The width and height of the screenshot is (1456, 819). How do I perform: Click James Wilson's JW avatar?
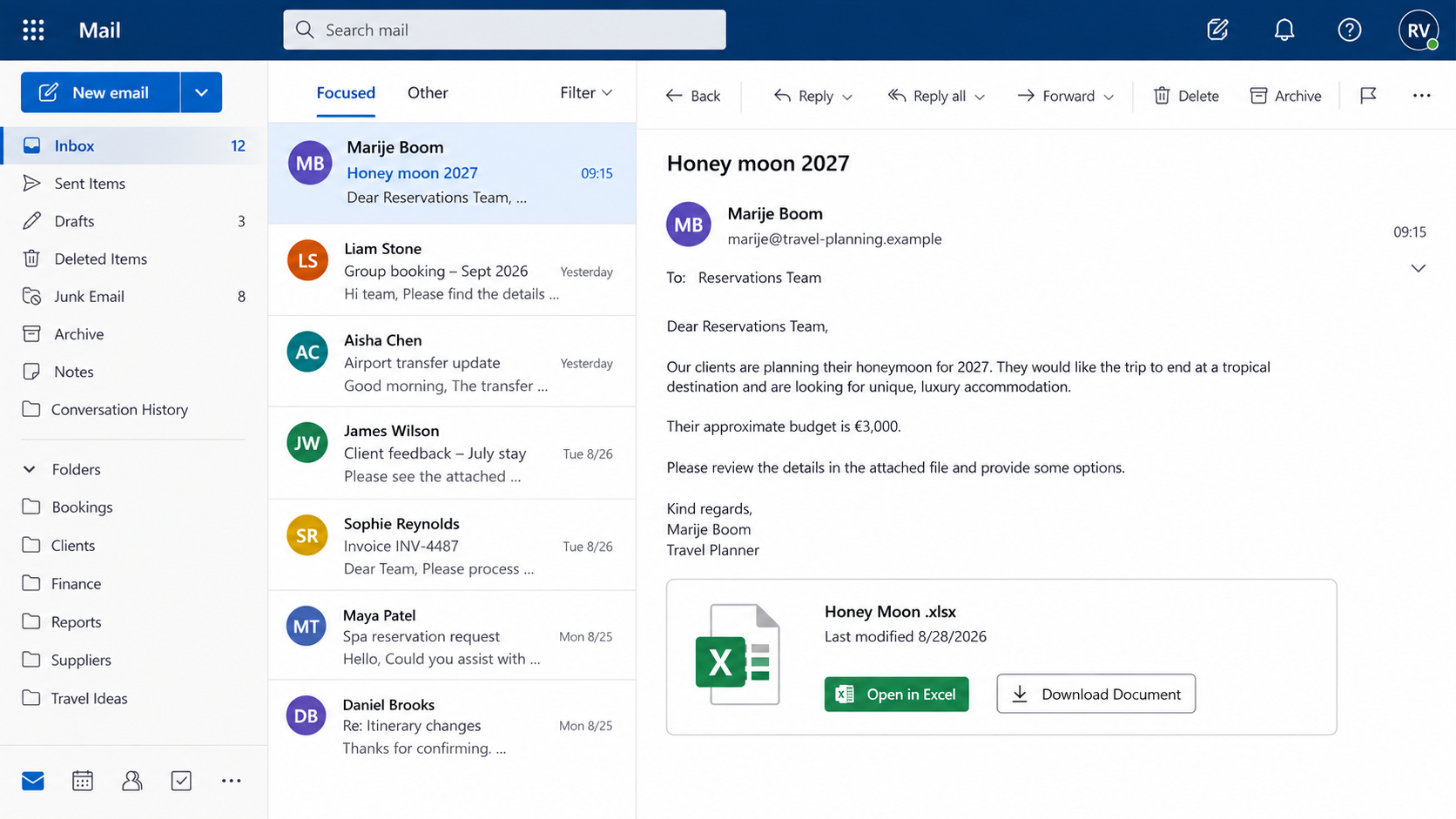pyautogui.click(x=307, y=443)
